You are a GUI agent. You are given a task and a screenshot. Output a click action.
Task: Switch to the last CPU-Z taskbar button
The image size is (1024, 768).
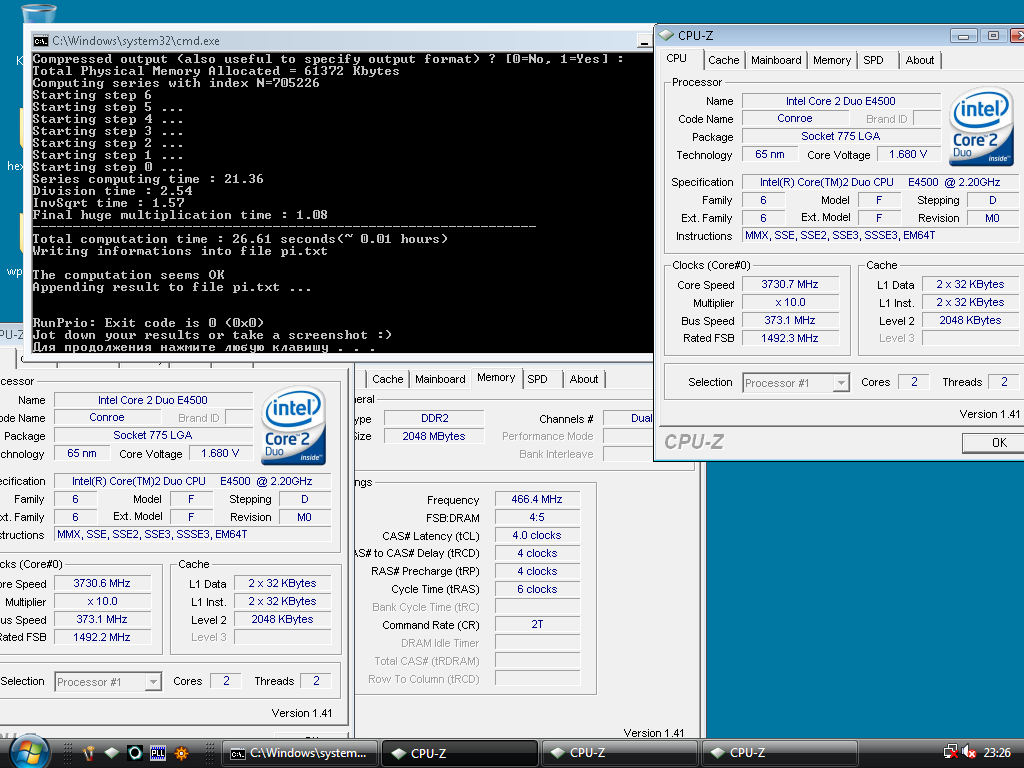(778, 753)
